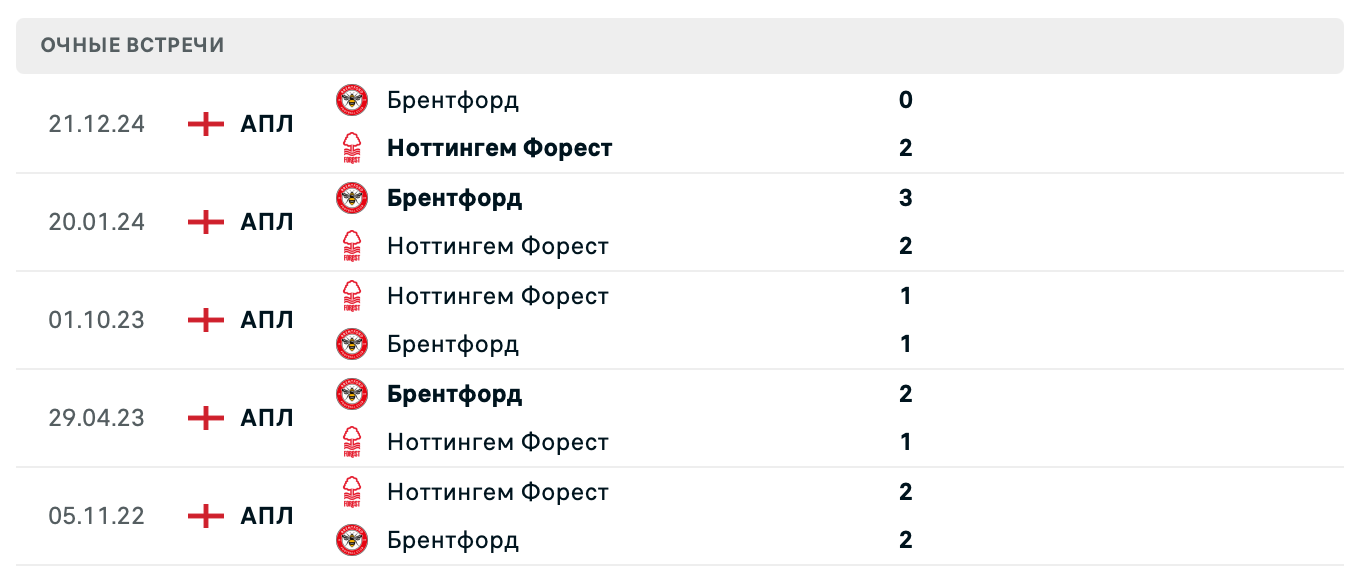Click the Nottingham Forest tree emblem in the 29.04.23 row
The height and width of the screenshot is (582, 1362).
coord(352,441)
